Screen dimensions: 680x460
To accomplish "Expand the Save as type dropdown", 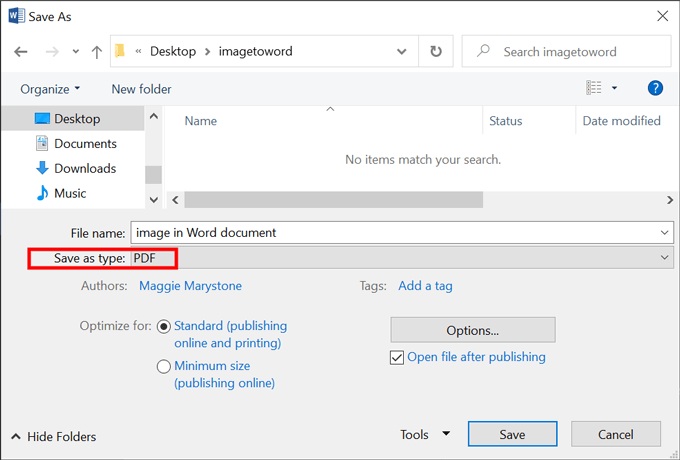I will pos(666,258).
